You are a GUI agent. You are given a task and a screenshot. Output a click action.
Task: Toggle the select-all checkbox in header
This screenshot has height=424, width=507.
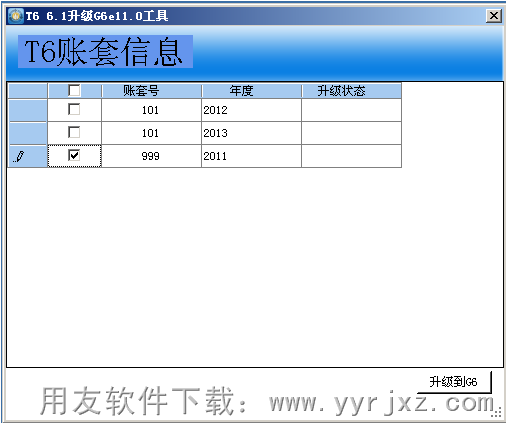pyautogui.click(x=74, y=90)
